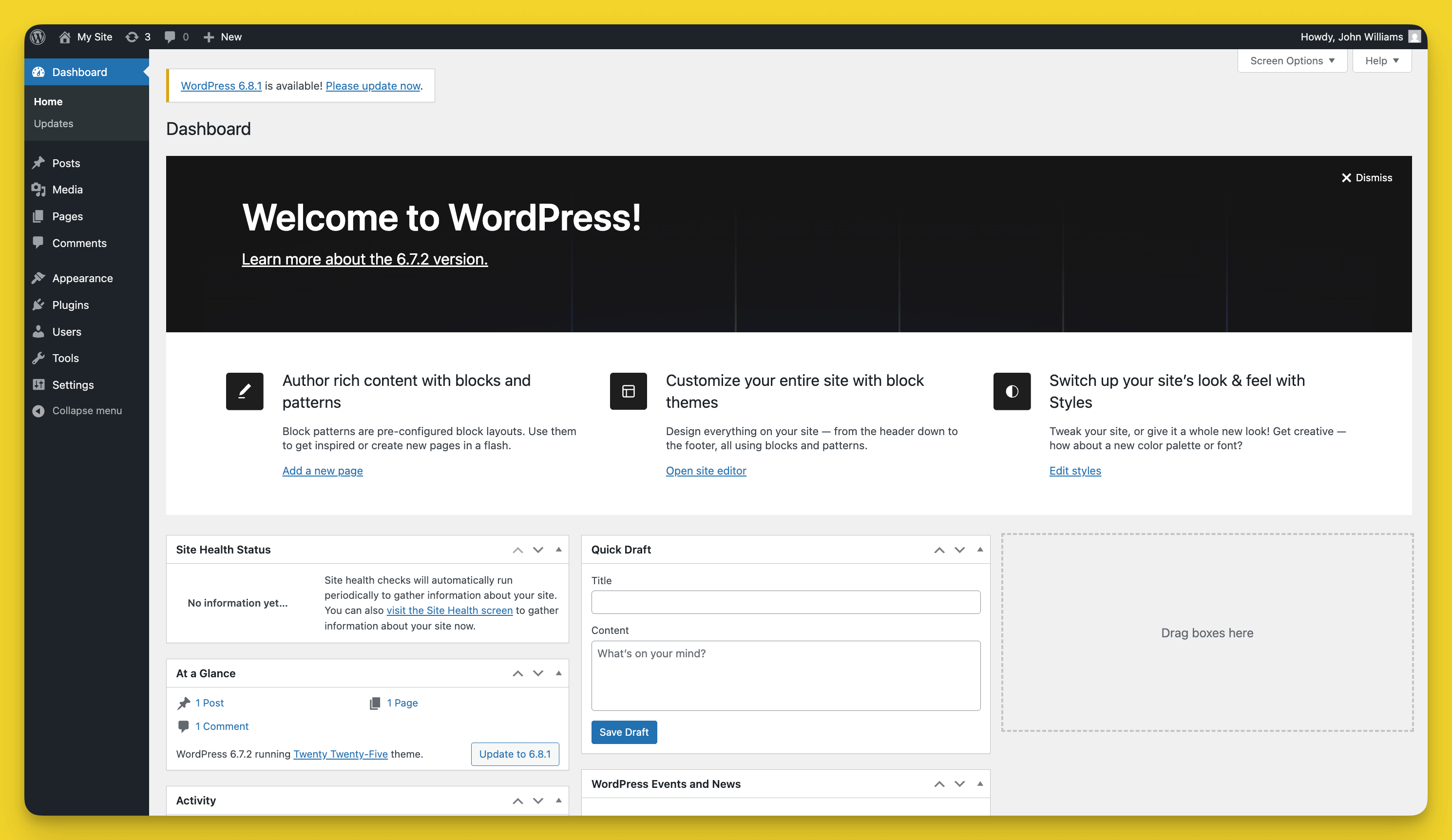Open Plugins via the plugin icon
This screenshot has width=1452, height=840.
pos(38,305)
